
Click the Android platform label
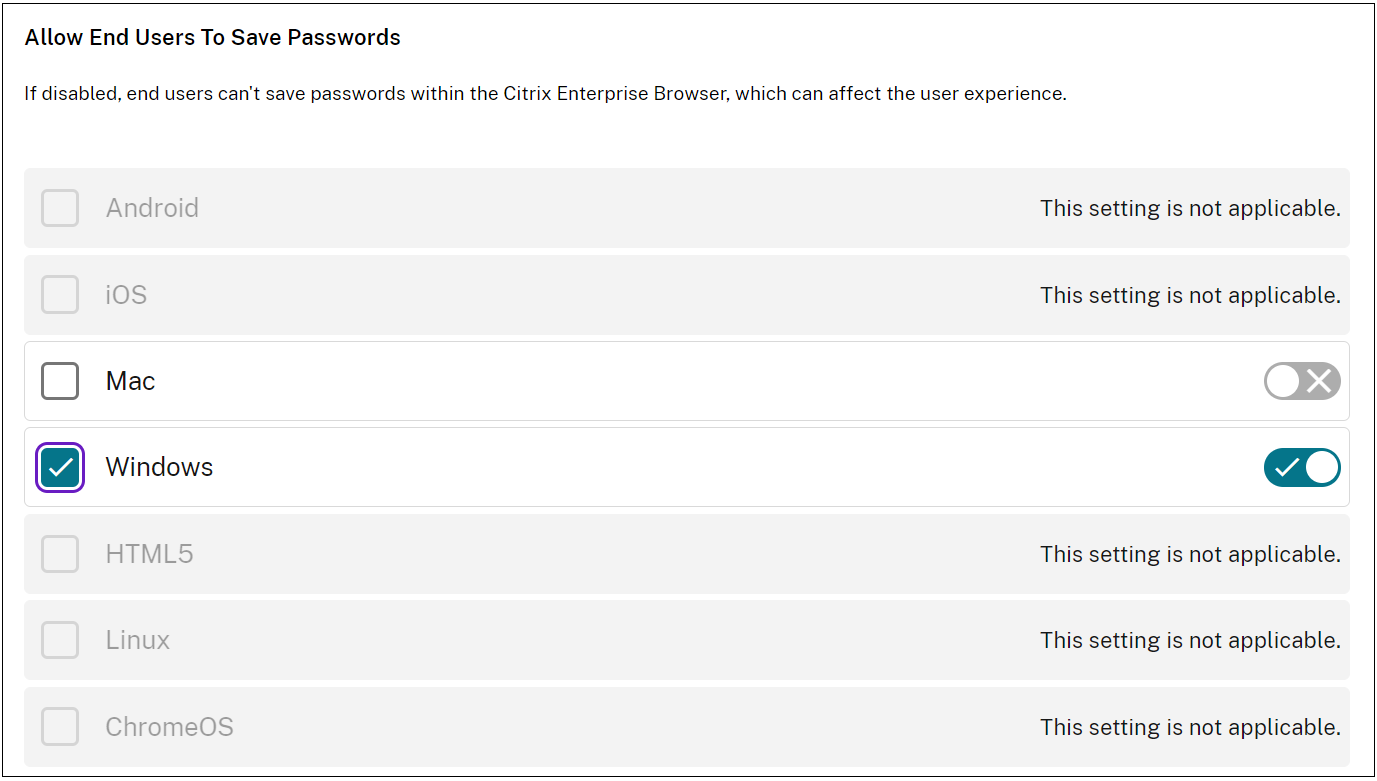pyautogui.click(x=152, y=208)
